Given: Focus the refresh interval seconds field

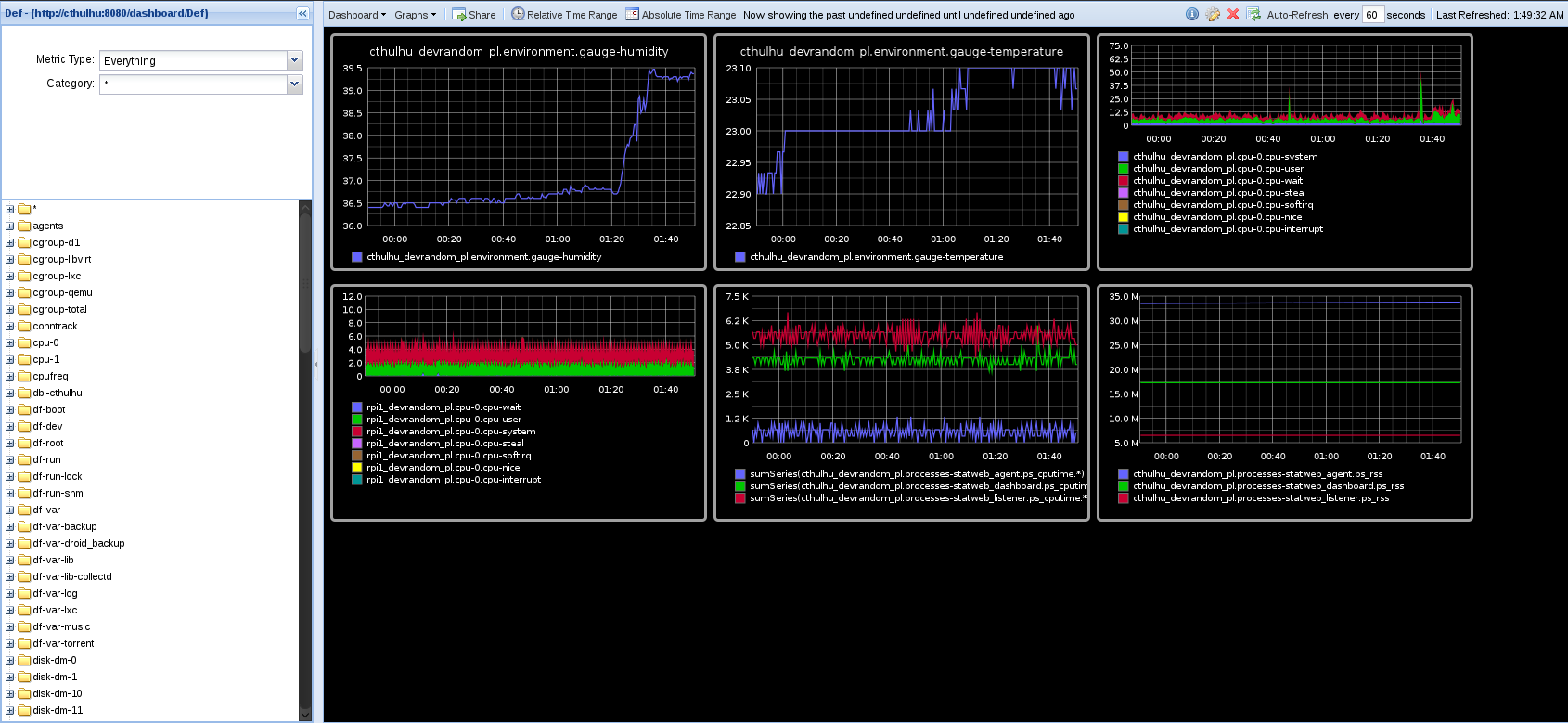Looking at the screenshot, I should 1373,14.
